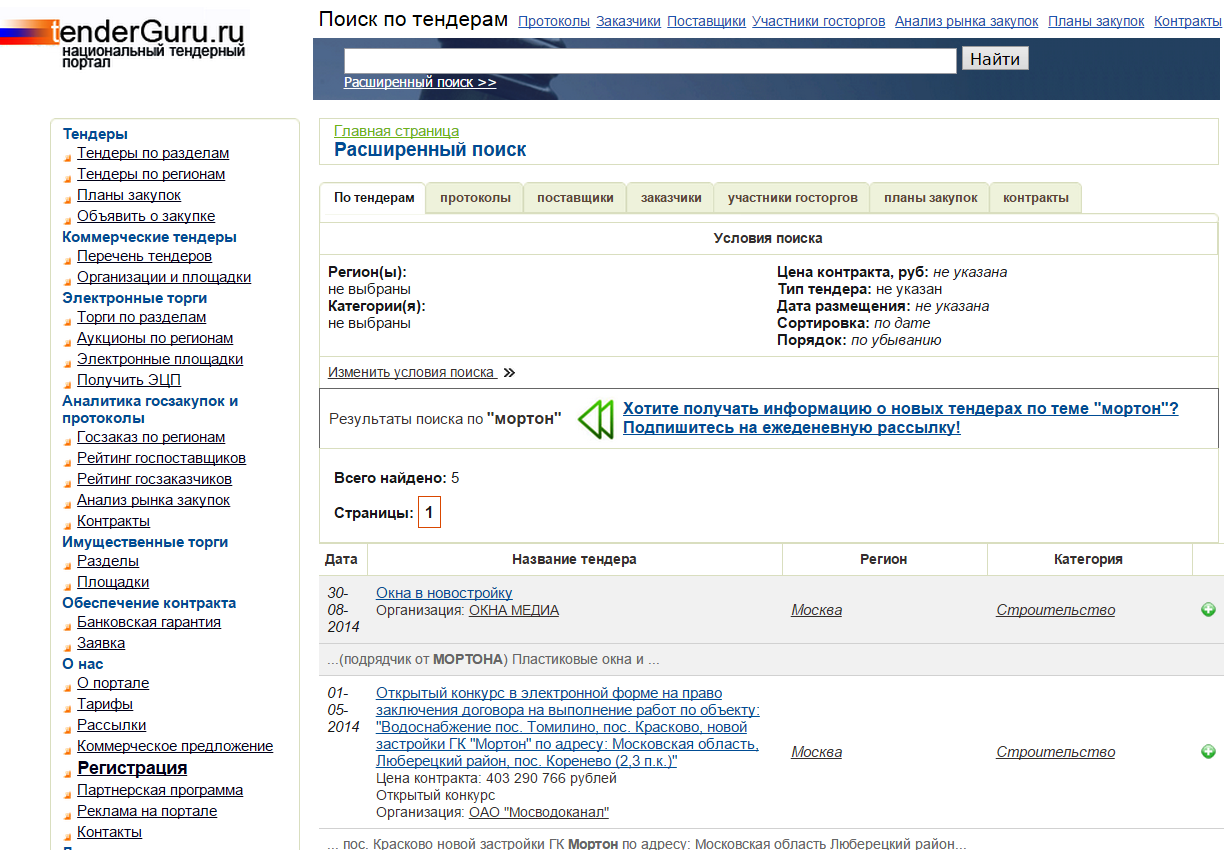Click the tenderGuru.ru logo
This screenshot has height=850, width=1224.
point(123,40)
